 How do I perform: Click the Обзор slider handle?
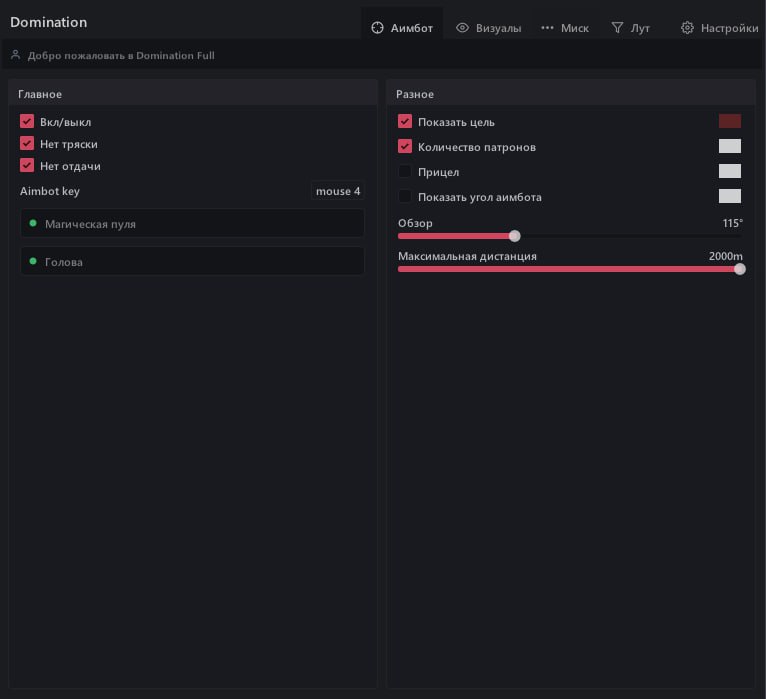pos(515,236)
